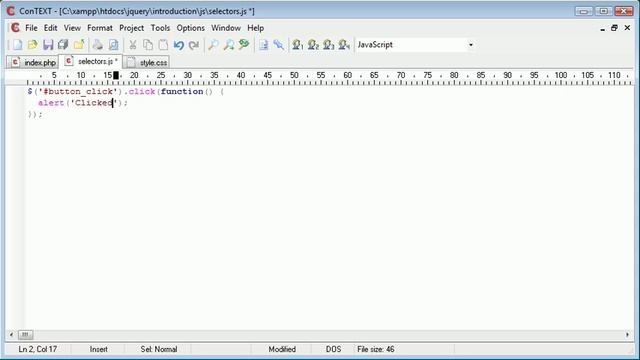The height and width of the screenshot is (360, 640).
Task: Select the selectors.js tab
Action: [x=91, y=61]
